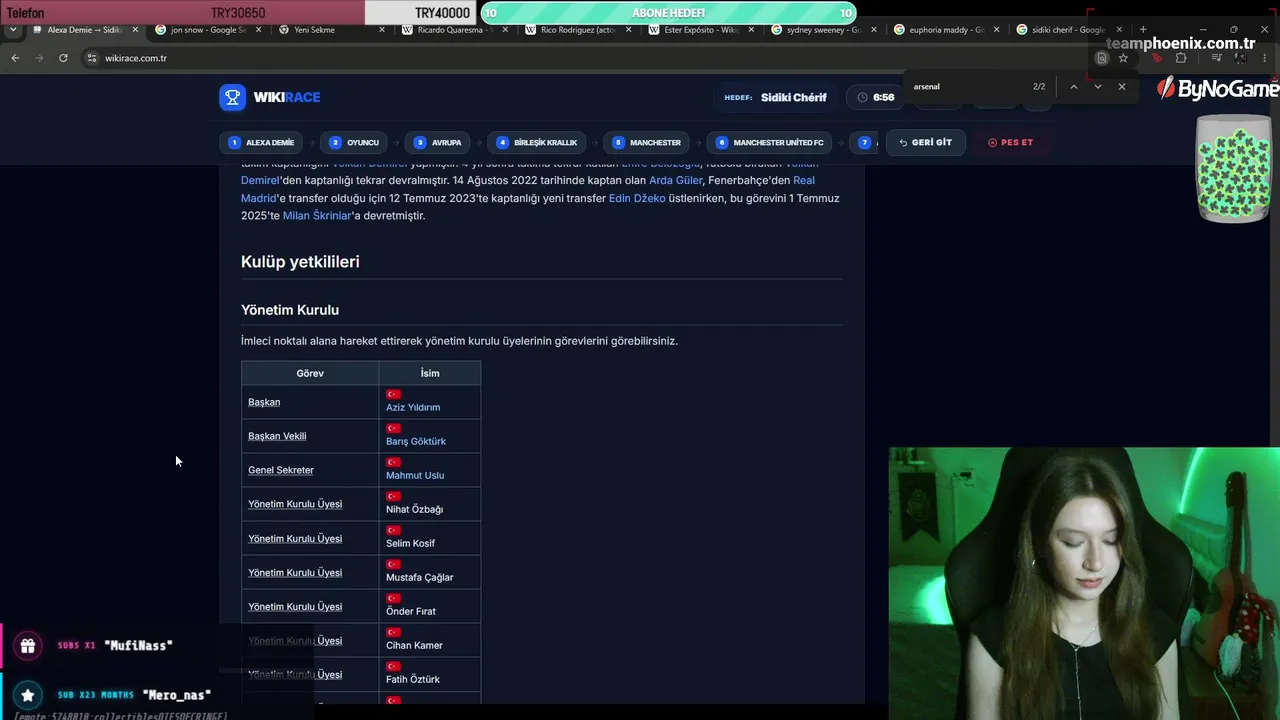Click the name Mustafa Çağlar

tap(420, 577)
